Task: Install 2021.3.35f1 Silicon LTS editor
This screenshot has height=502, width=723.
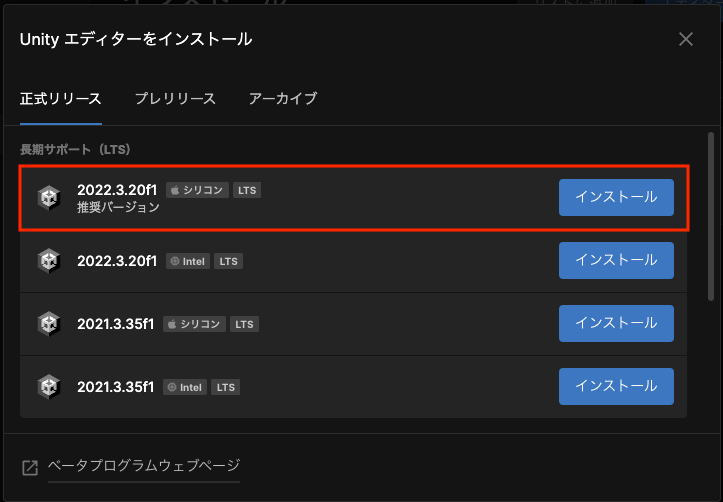Action: pyautogui.click(x=616, y=323)
